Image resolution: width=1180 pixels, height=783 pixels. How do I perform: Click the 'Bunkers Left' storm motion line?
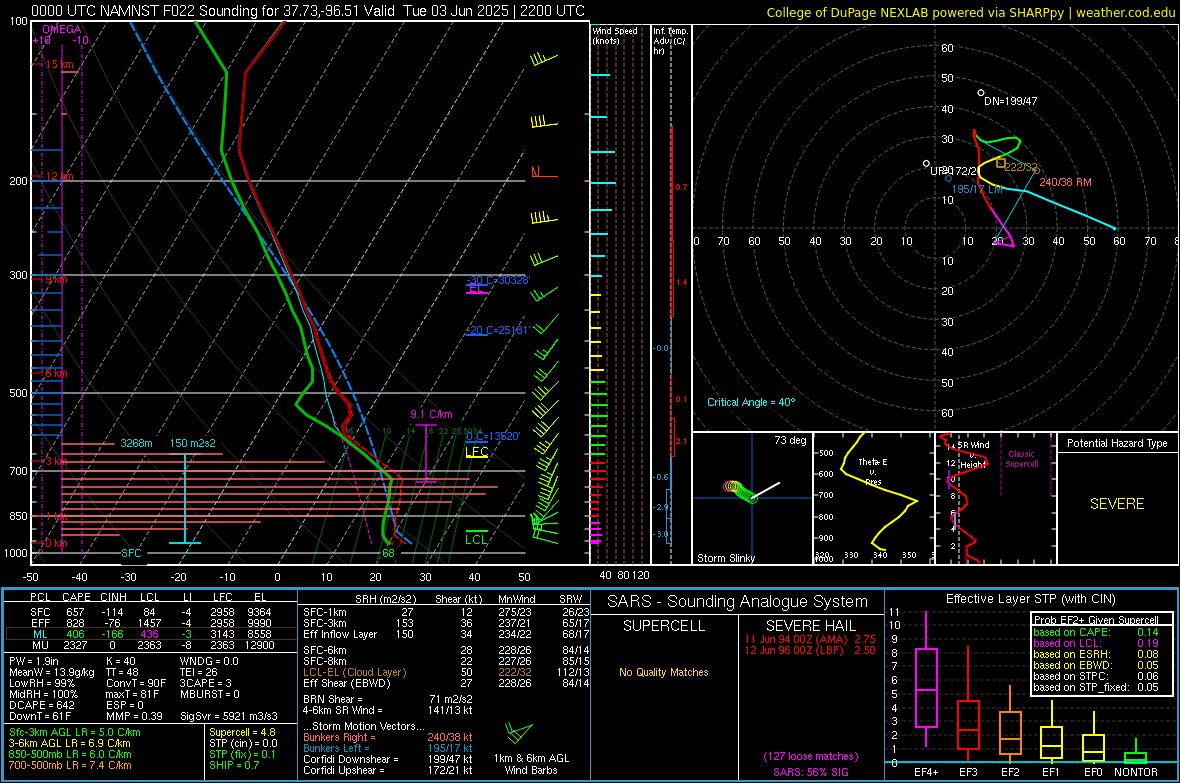[388, 748]
